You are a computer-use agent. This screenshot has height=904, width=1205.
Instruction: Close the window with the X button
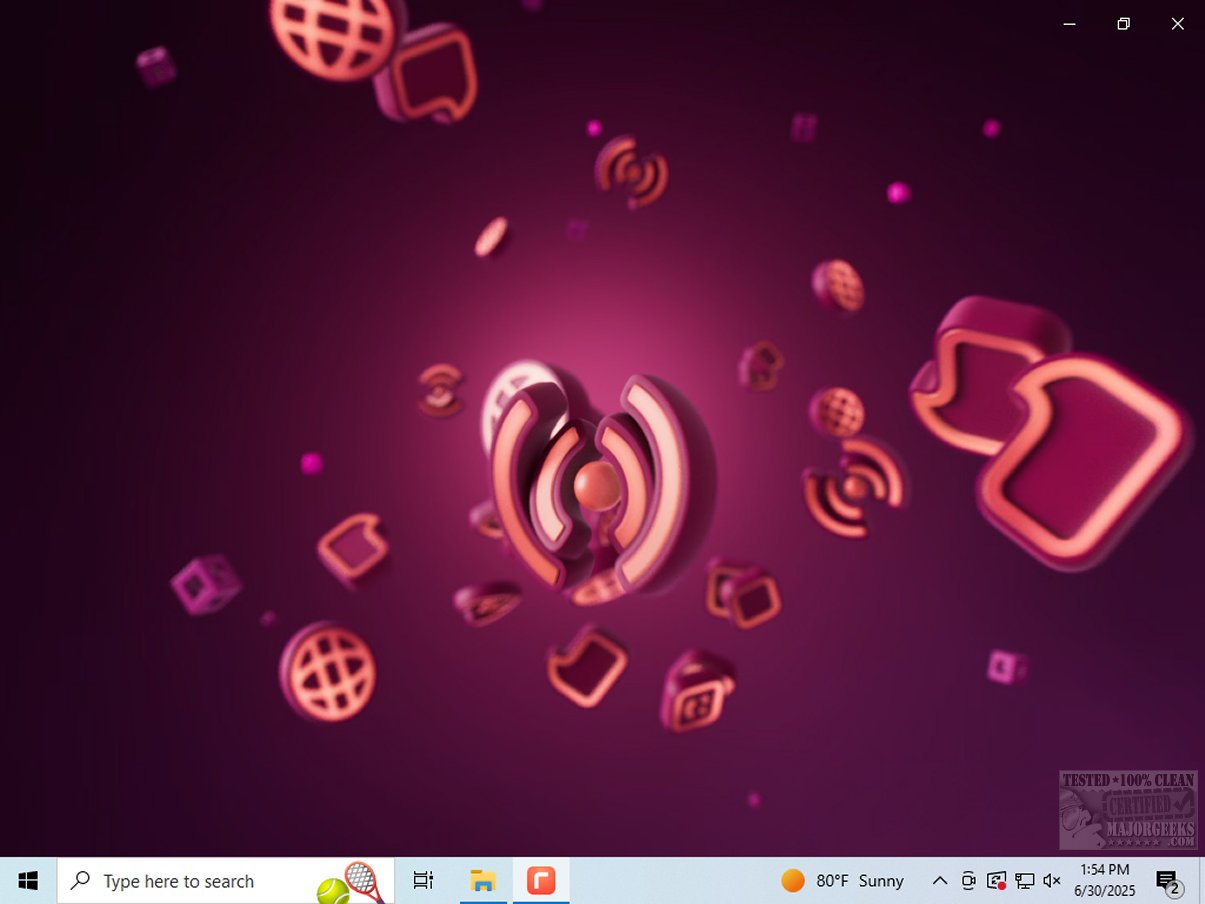1177,24
